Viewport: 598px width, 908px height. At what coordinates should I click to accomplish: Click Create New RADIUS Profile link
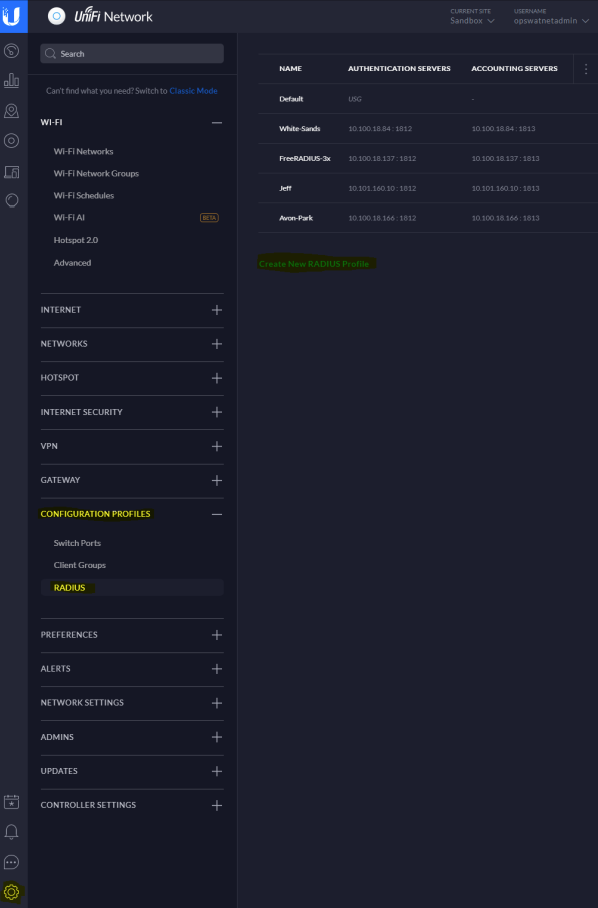(x=314, y=264)
